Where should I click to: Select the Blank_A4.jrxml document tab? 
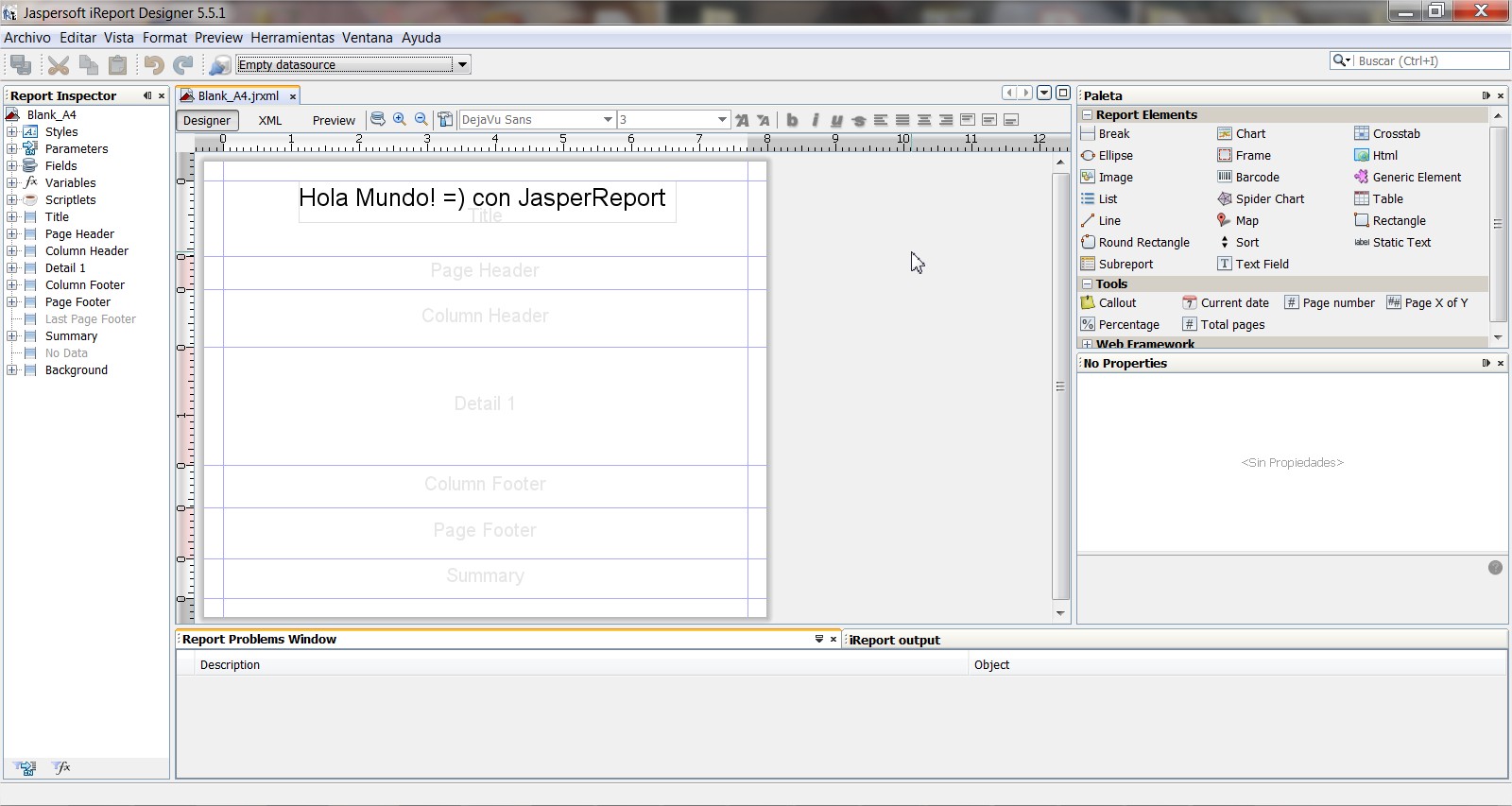point(237,95)
